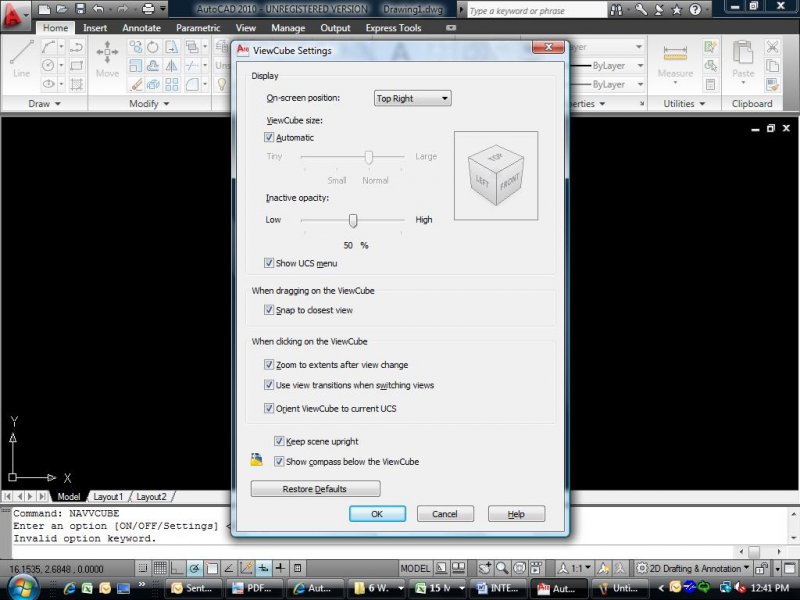
Task: Click the ViewCube preview thumbnail
Action: 496,176
